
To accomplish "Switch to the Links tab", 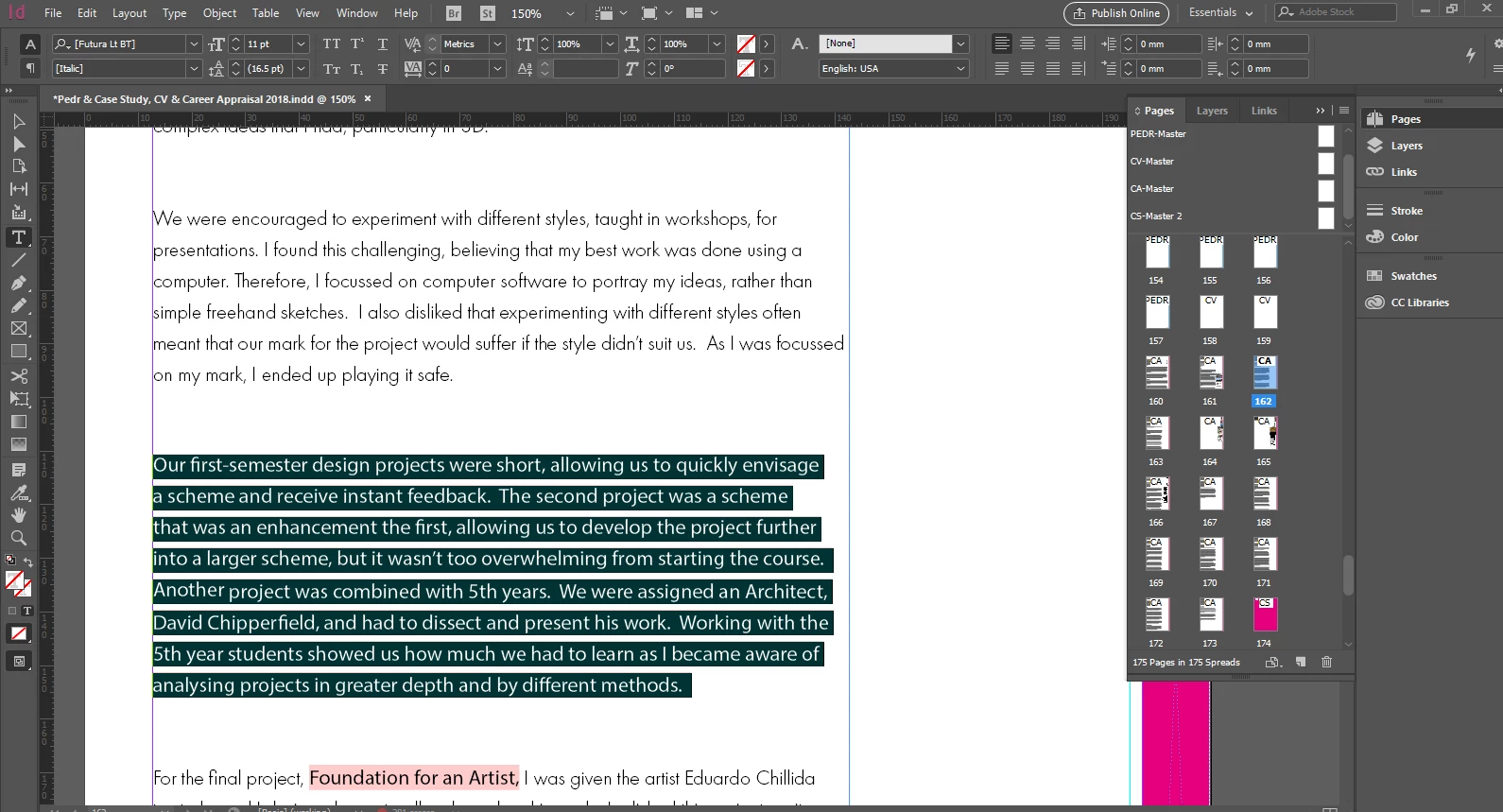I will 1264,111.
